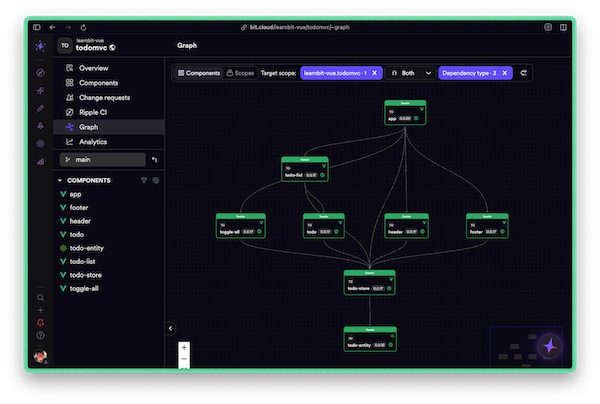Click the todo node in graph
The height and width of the screenshot is (404, 600).
tap(324, 226)
